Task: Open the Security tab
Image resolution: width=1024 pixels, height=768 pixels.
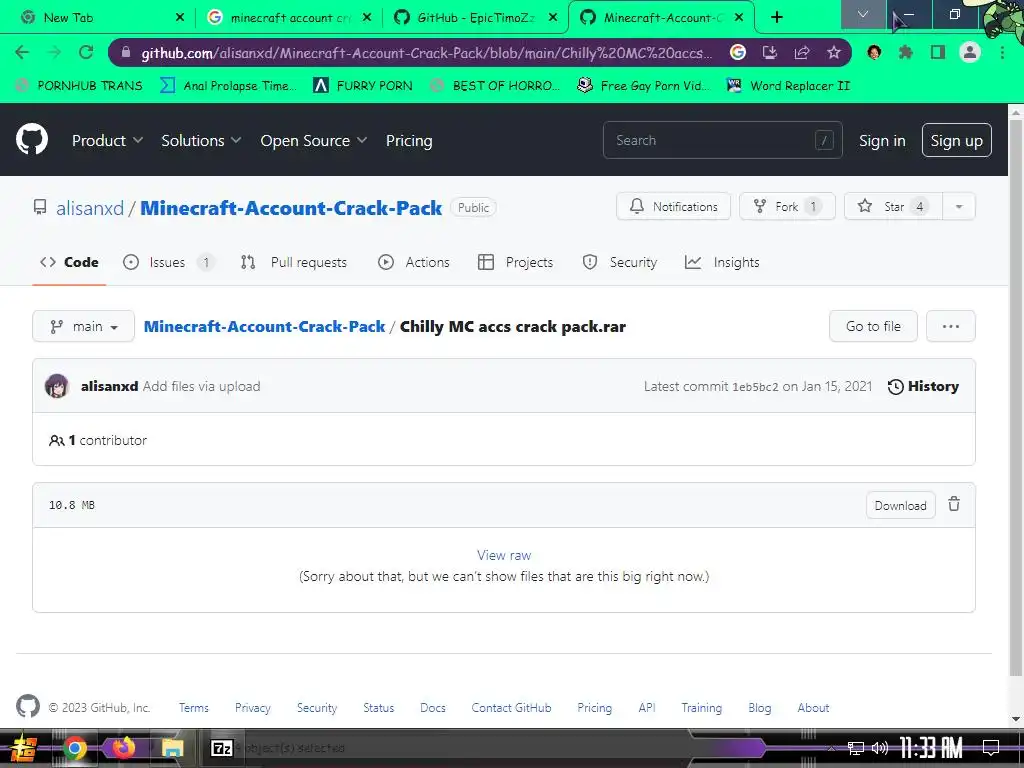Action: click(620, 262)
